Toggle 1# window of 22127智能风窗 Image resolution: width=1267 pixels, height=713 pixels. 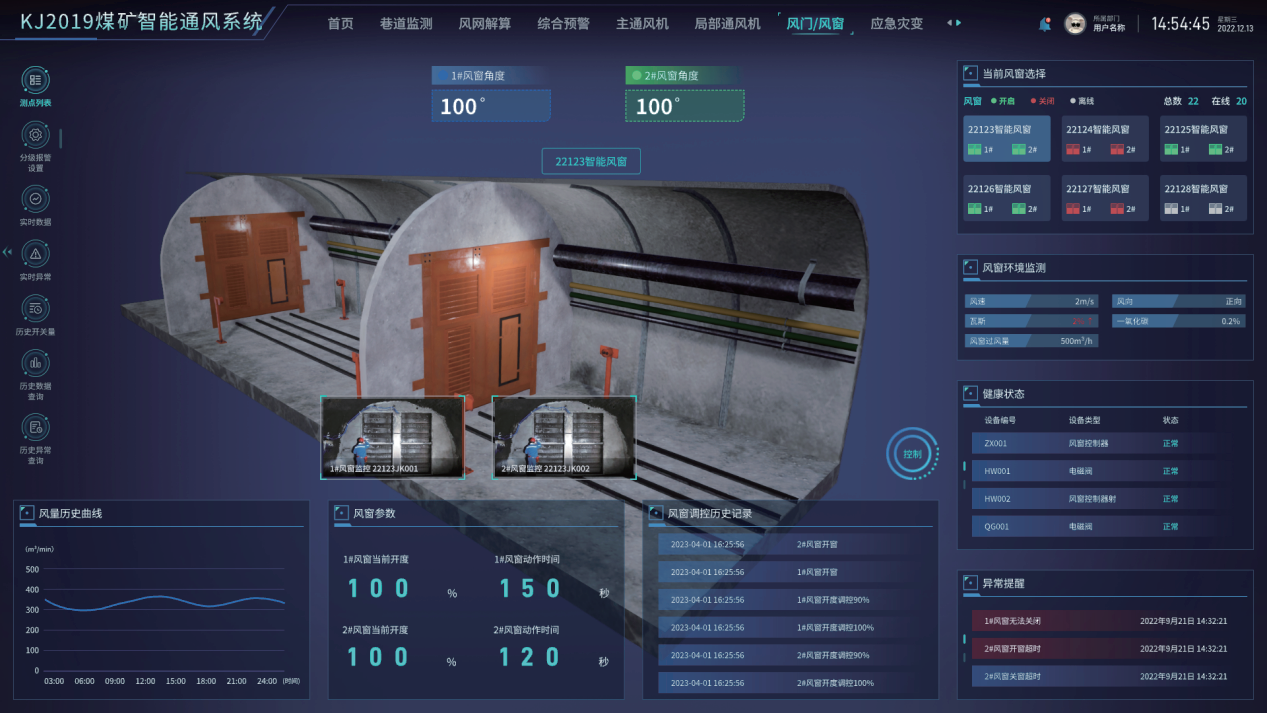pos(1072,209)
